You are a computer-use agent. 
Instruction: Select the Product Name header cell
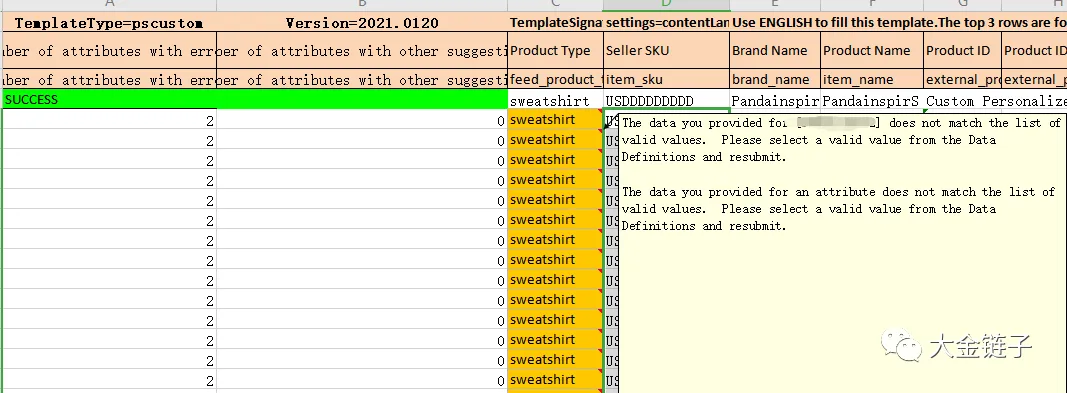pyautogui.click(x=871, y=50)
